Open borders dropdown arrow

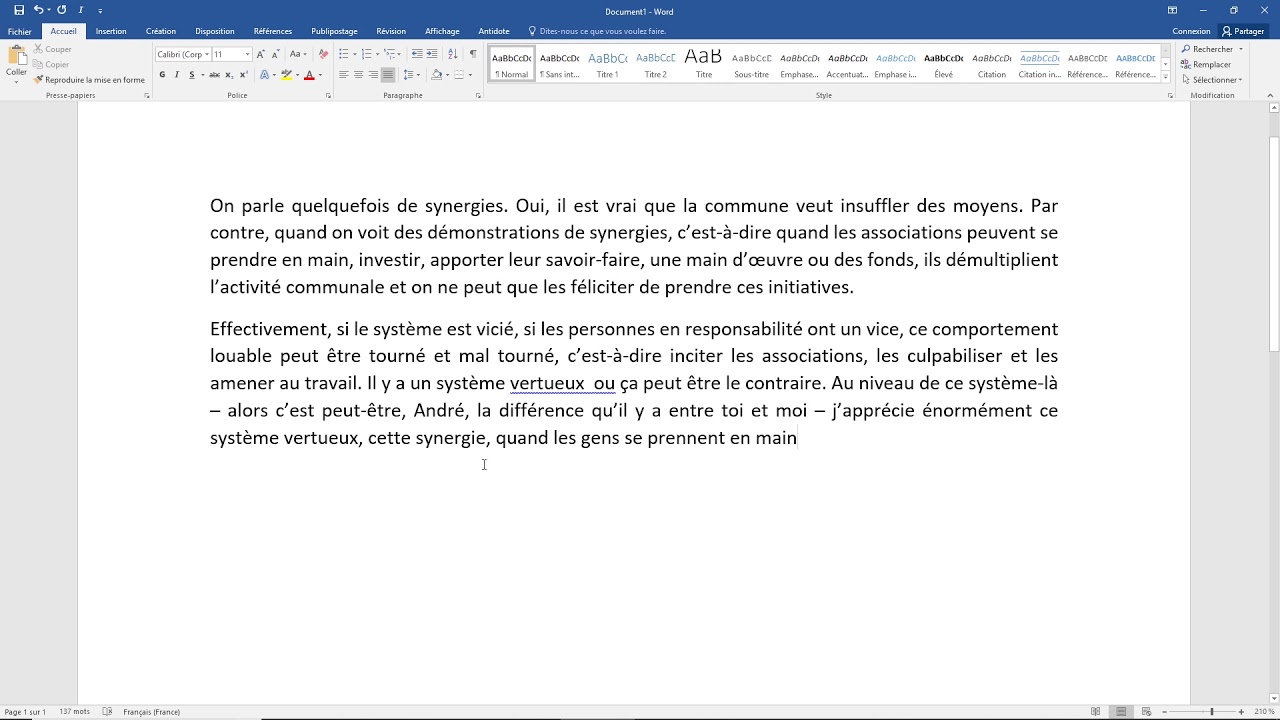coord(471,75)
